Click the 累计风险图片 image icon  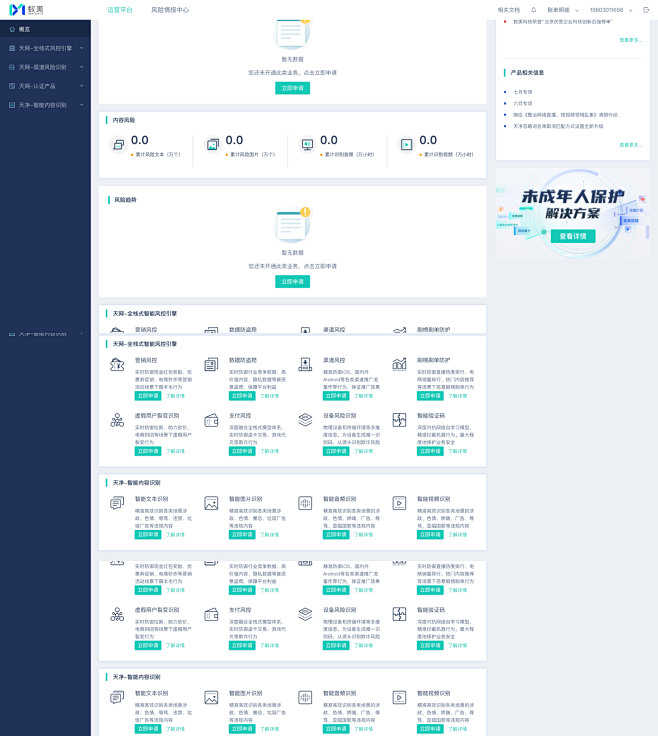click(x=213, y=145)
